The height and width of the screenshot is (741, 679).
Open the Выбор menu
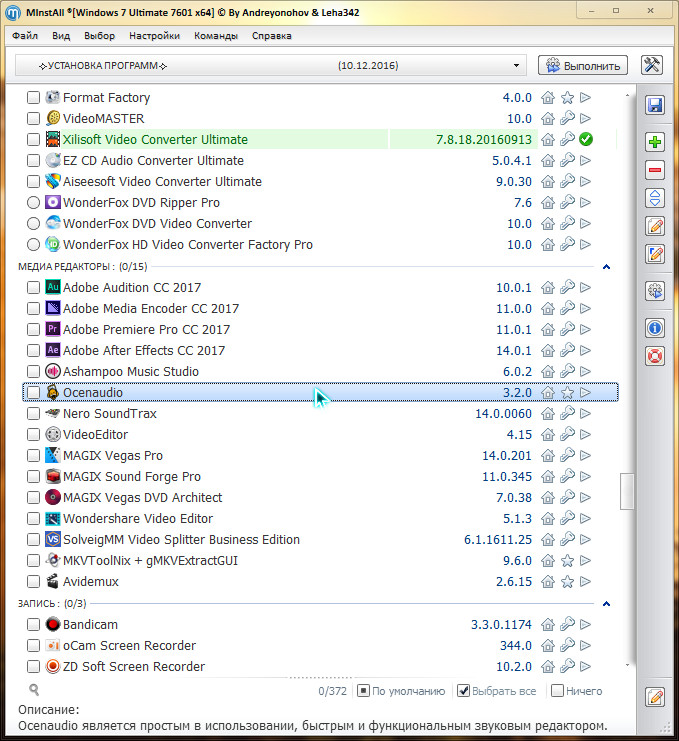coord(99,36)
